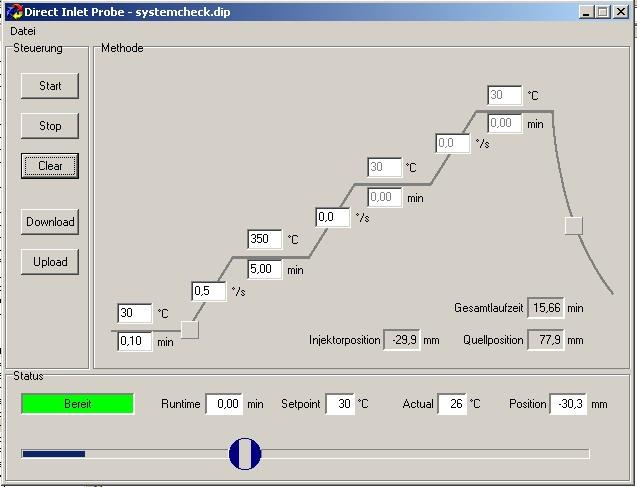Click the Setpoint temperature field
This screenshot has width=637, height=487.
339,404
